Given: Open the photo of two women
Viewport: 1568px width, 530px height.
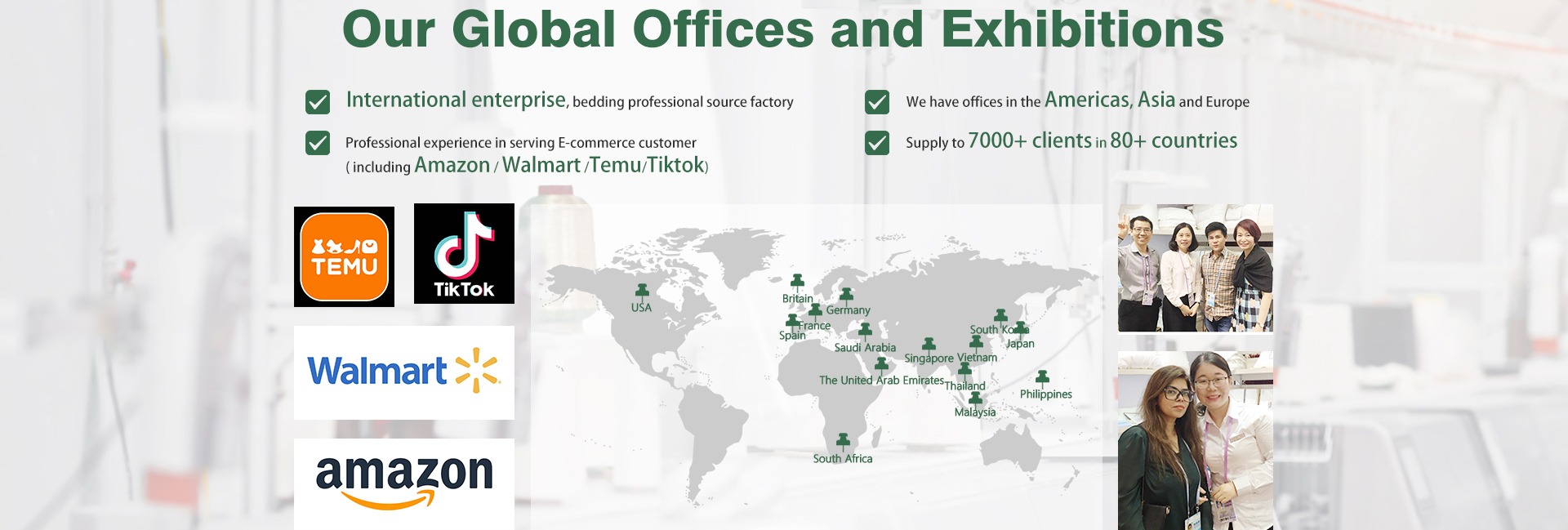Looking at the screenshot, I should click(x=1196, y=441).
